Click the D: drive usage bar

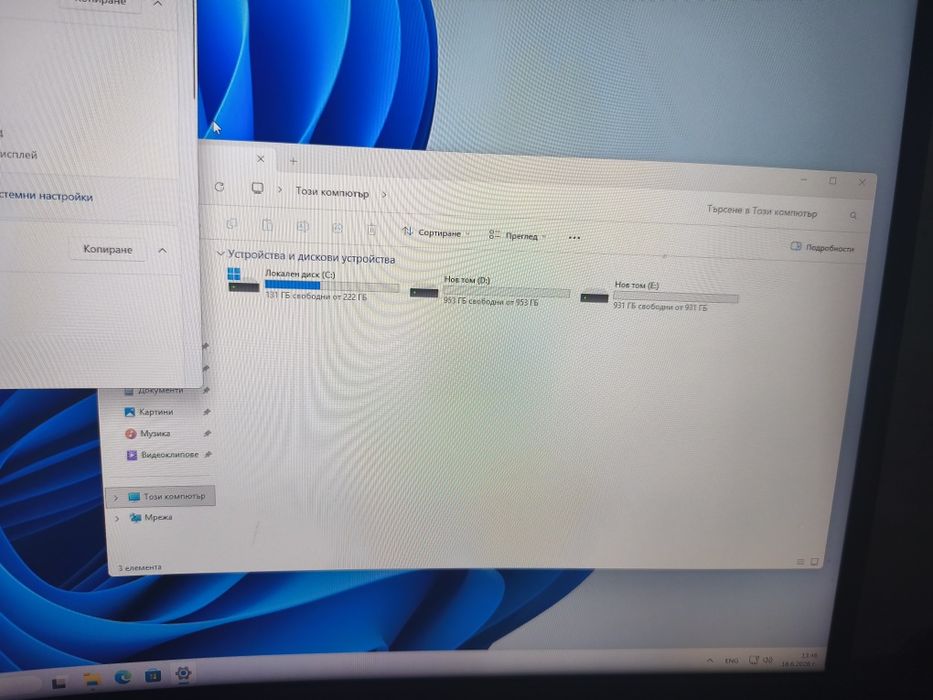(506, 292)
